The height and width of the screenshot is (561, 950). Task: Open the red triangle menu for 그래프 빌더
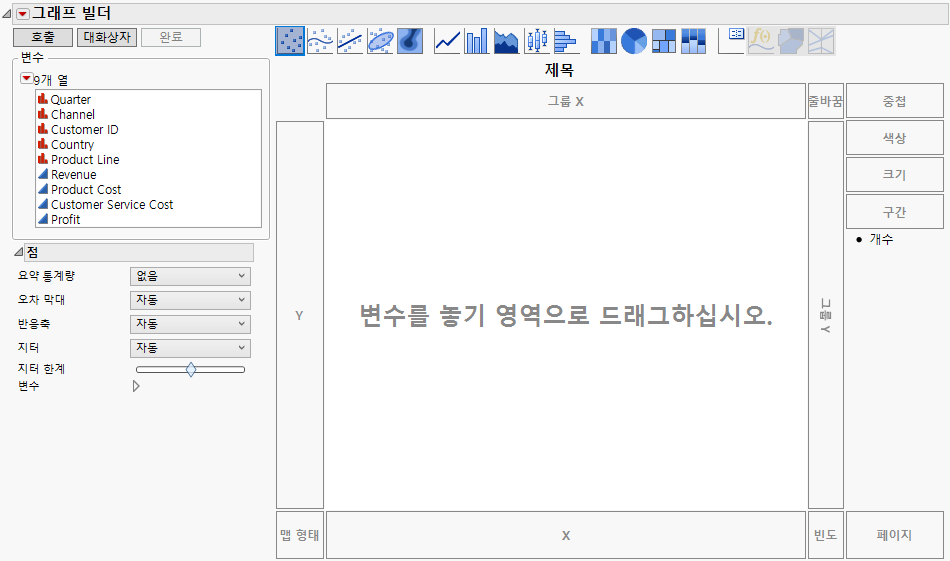coord(22,14)
